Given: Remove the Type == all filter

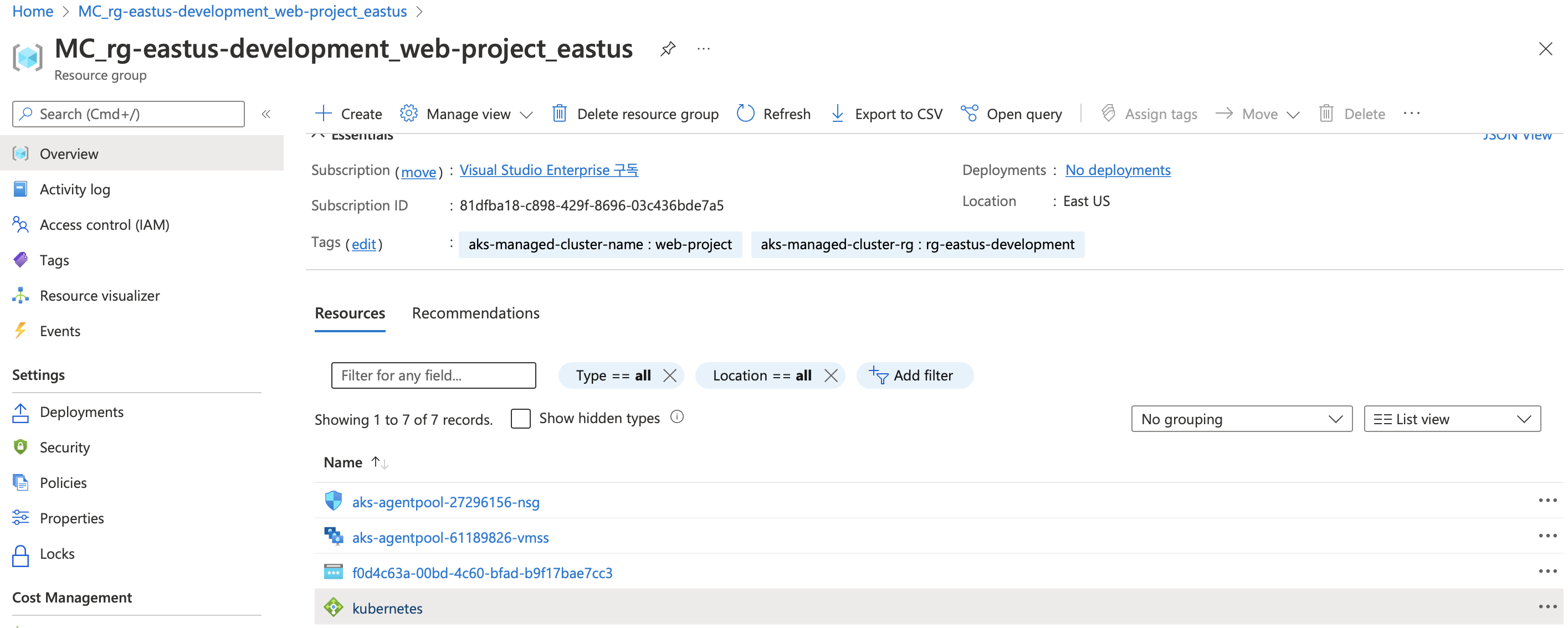Looking at the screenshot, I should tap(669, 375).
